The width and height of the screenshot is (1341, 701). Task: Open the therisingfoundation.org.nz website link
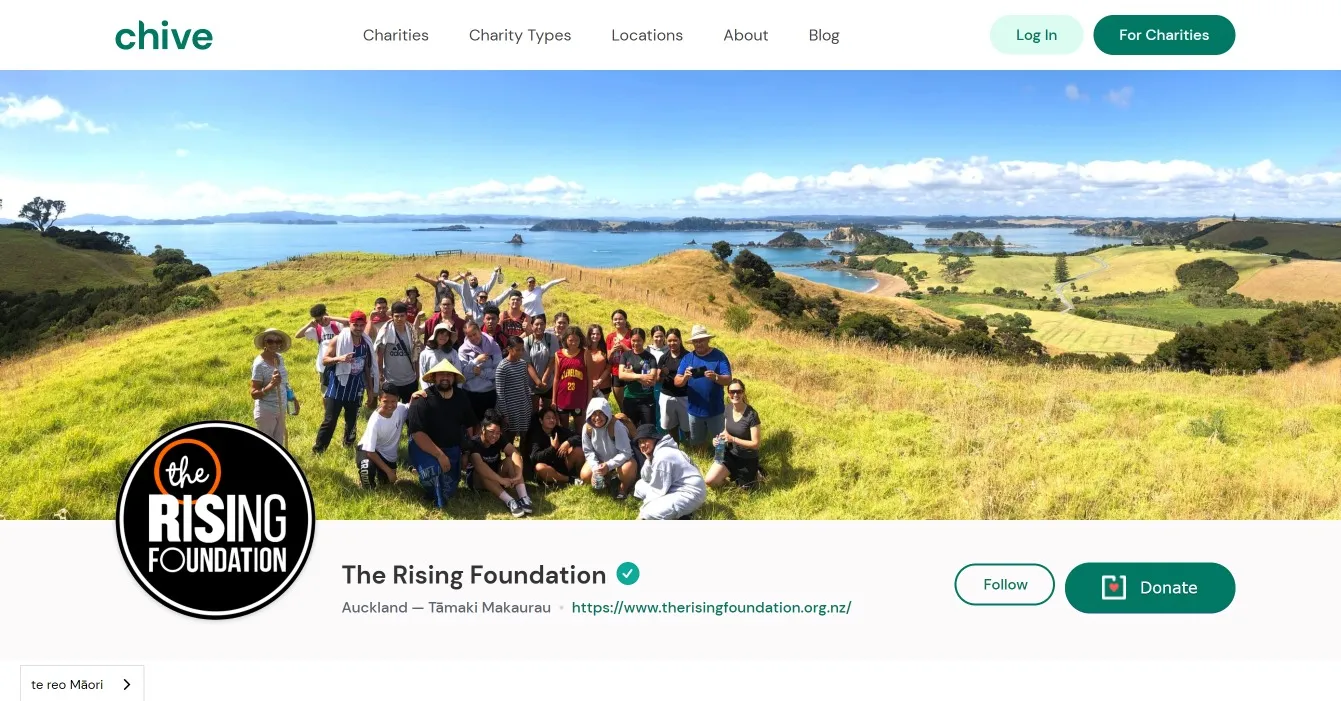pos(711,607)
